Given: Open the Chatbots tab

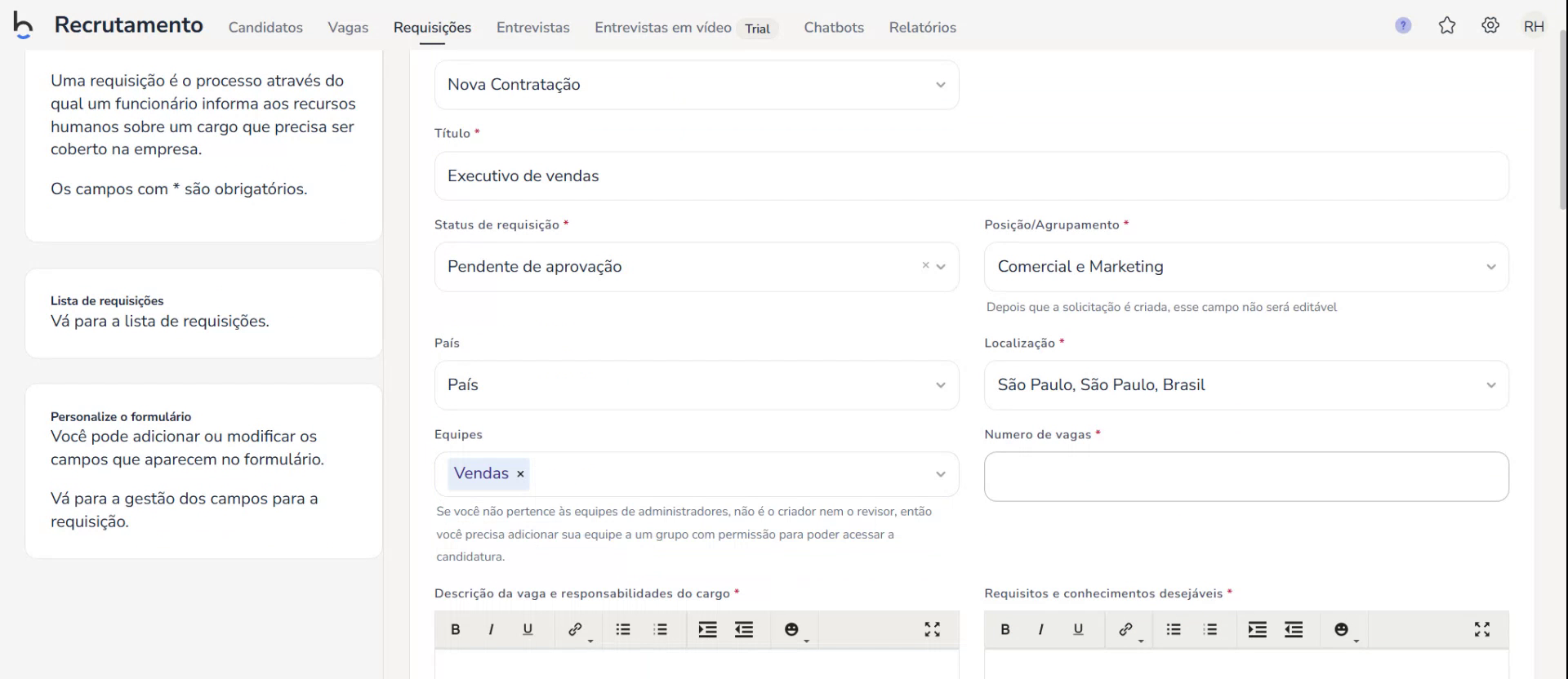Looking at the screenshot, I should coord(834,27).
